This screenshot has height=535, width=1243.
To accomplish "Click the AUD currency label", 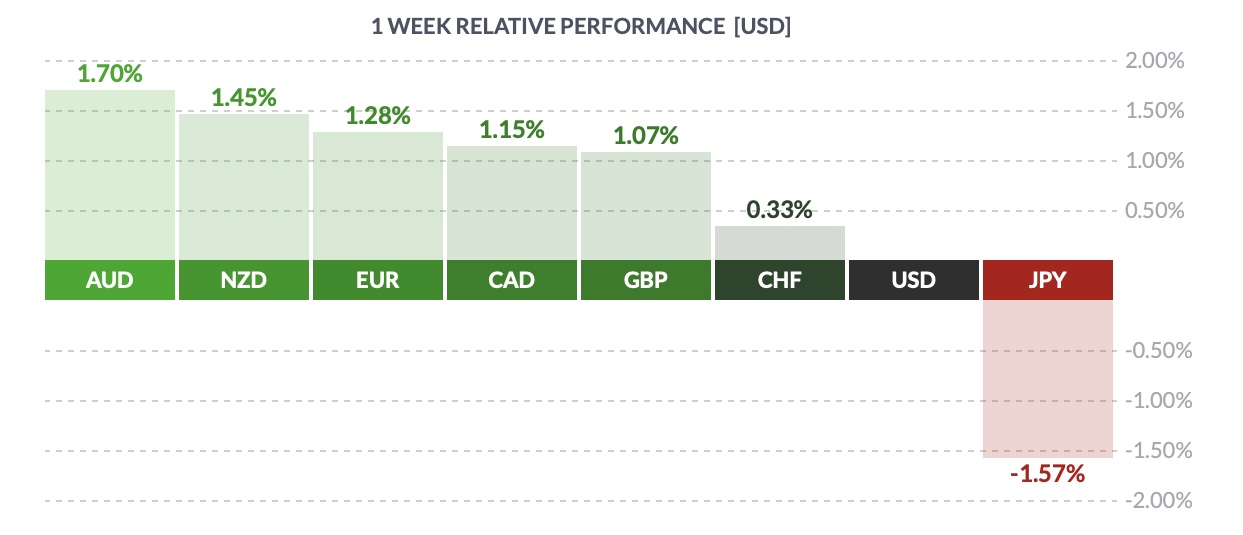I will pyautogui.click(x=110, y=280).
